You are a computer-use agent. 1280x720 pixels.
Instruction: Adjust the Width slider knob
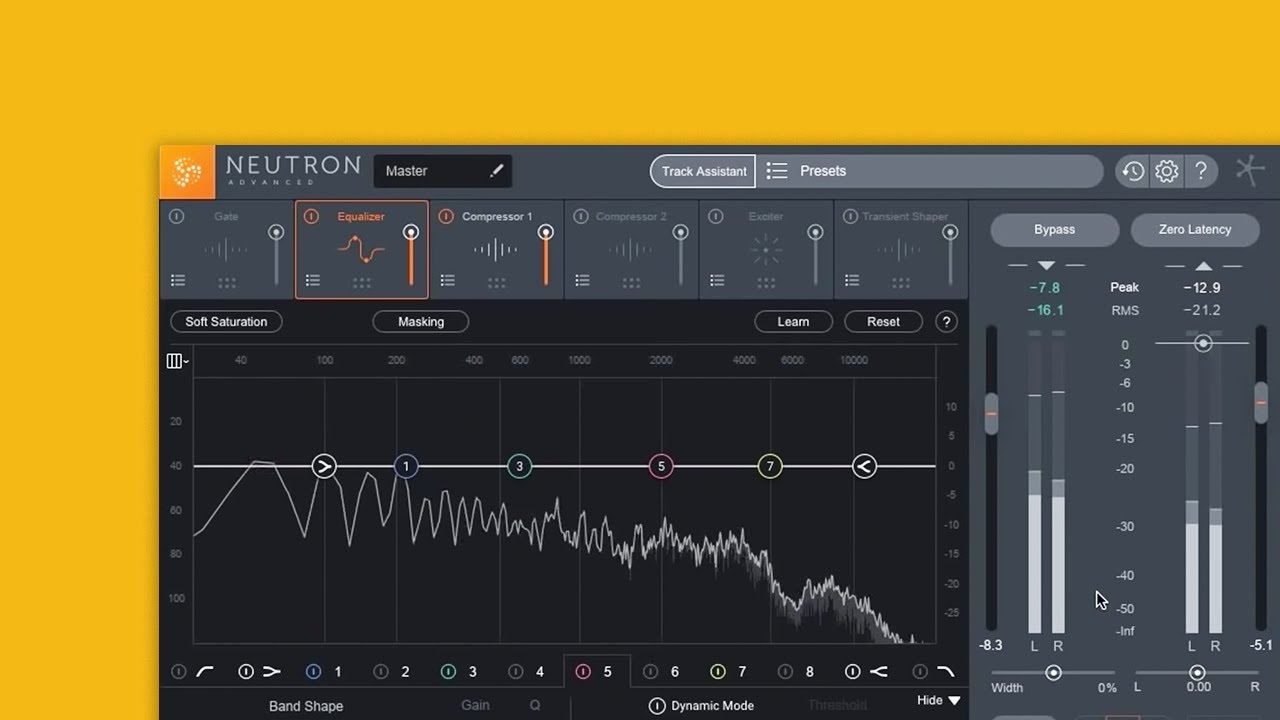[x=1053, y=673]
